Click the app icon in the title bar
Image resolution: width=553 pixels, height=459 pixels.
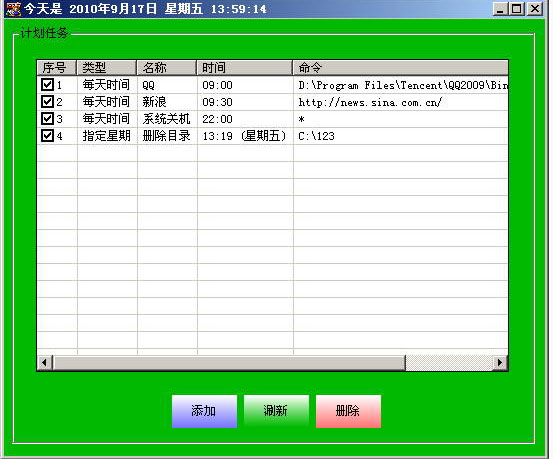point(13,8)
